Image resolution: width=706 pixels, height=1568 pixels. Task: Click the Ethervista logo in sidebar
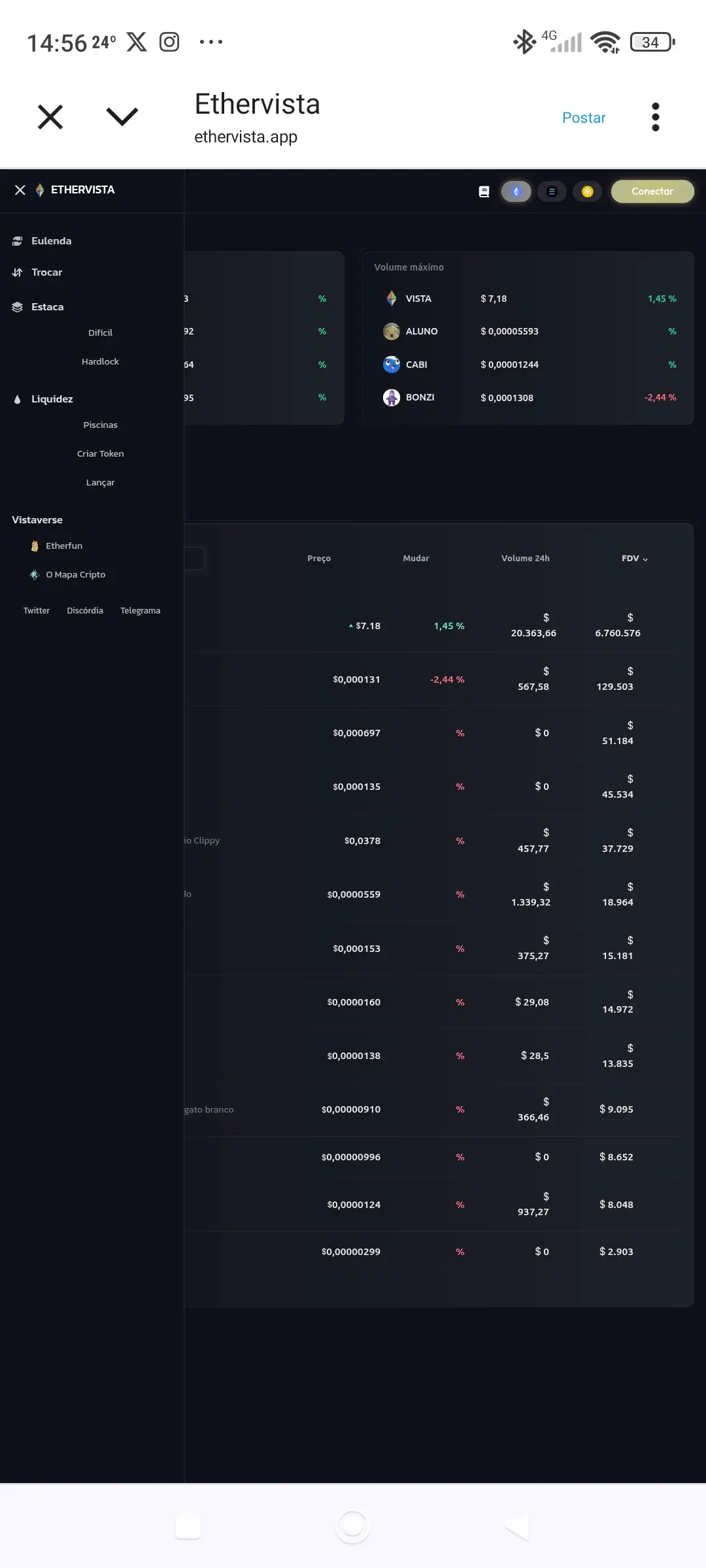point(40,189)
